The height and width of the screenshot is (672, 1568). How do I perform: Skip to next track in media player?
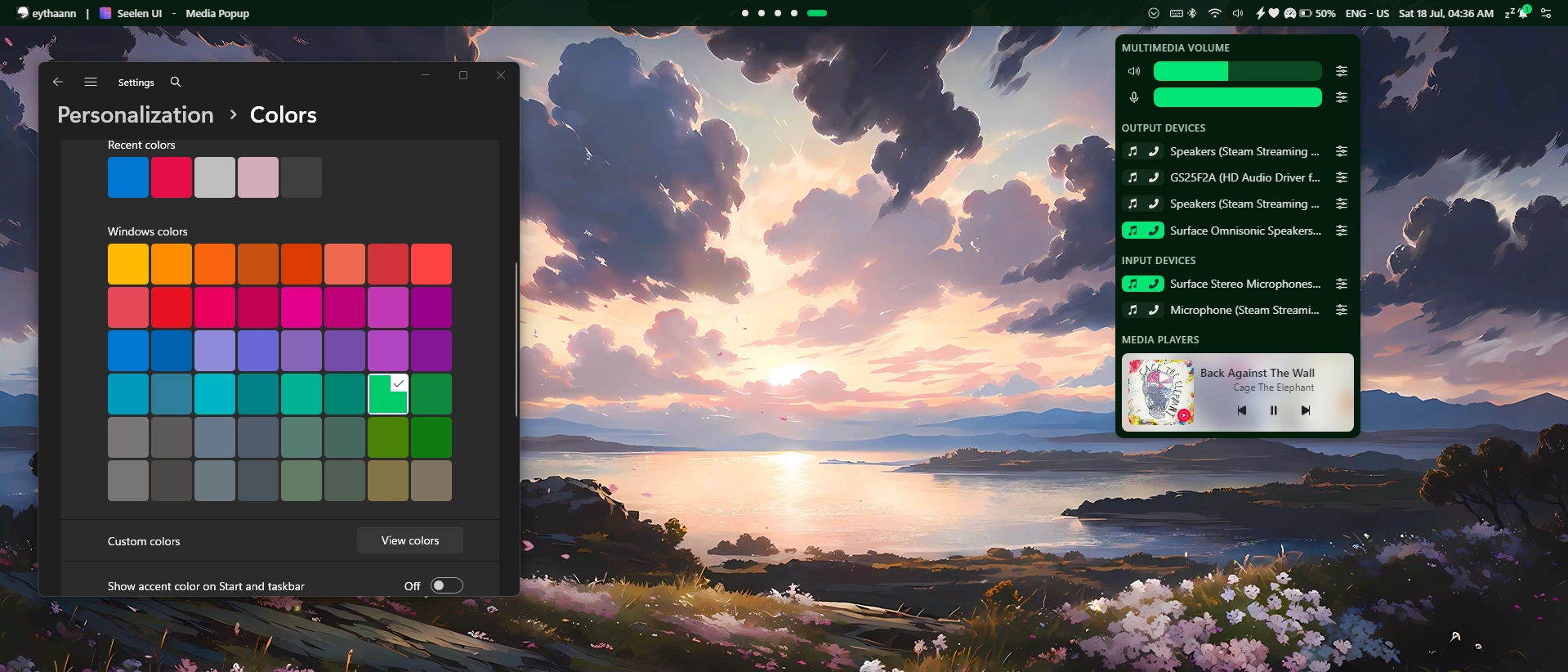click(1305, 410)
